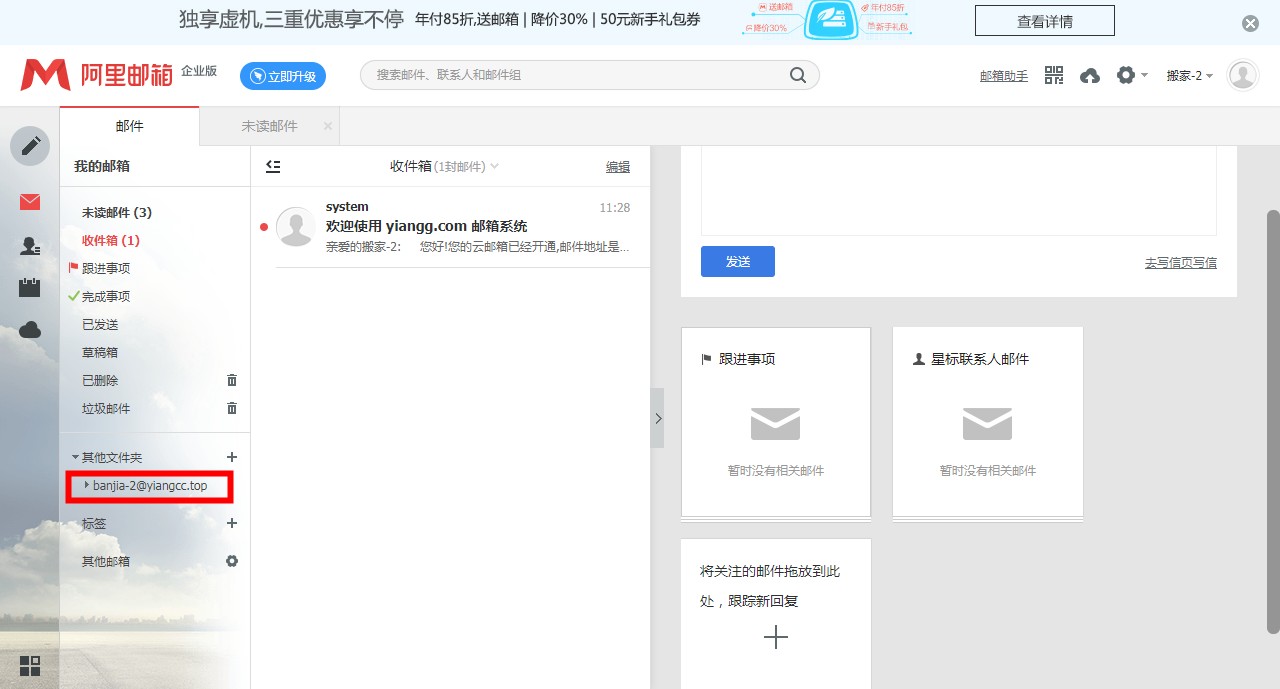Click 其他邮箱 in sidebar

click(x=106, y=561)
